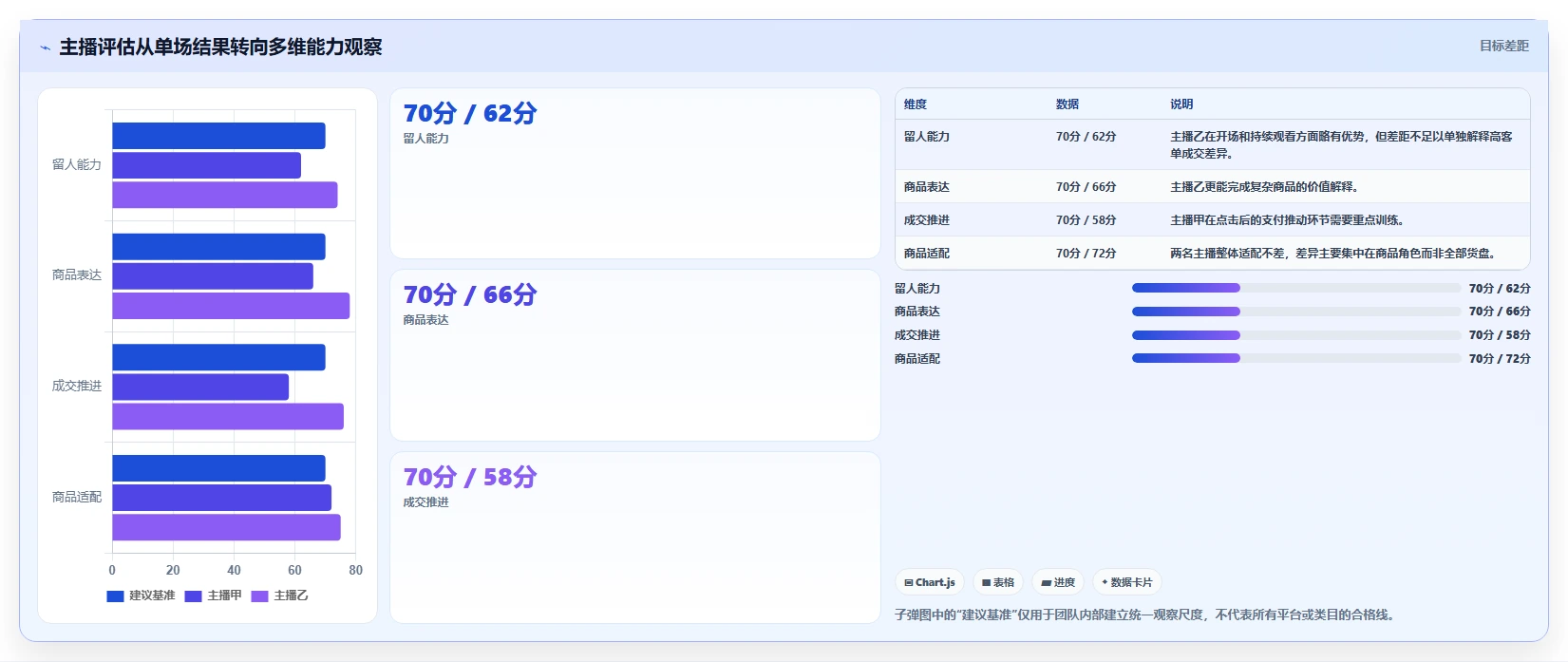Click the 成交推进 progress bar

(1296, 335)
